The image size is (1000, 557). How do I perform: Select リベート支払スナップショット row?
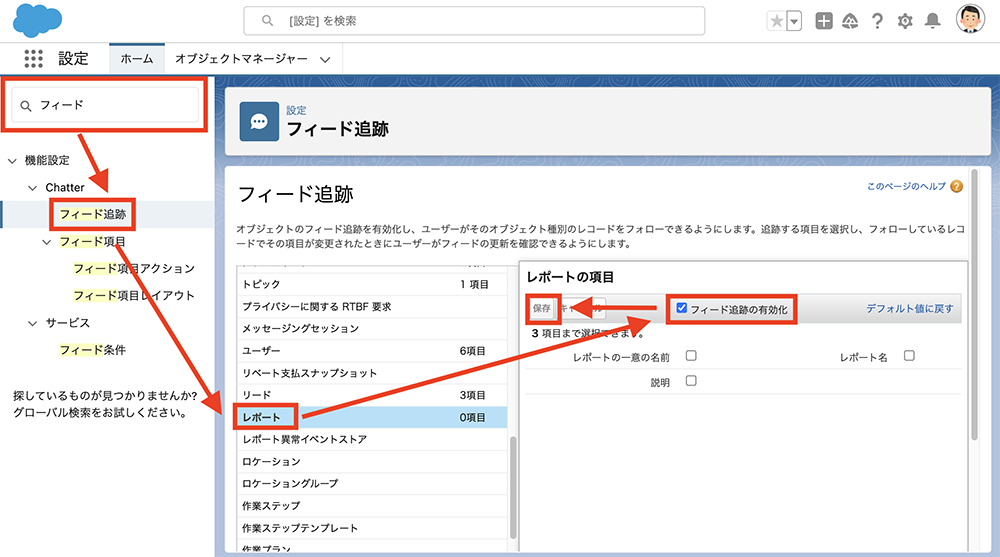(x=372, y=373)
